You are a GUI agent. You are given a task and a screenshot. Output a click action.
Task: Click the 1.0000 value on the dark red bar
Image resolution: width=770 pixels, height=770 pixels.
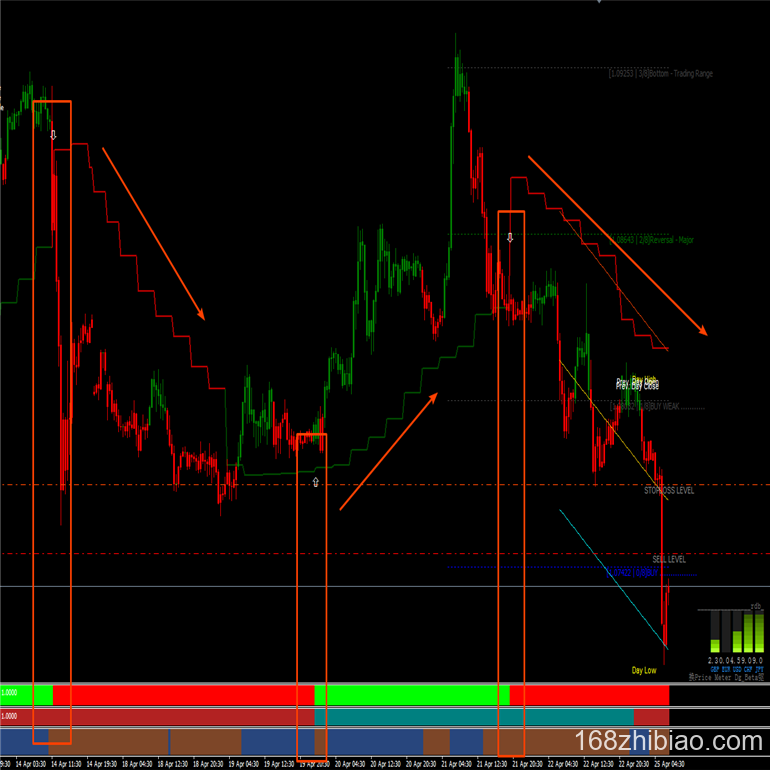click(x=9, y=716)
